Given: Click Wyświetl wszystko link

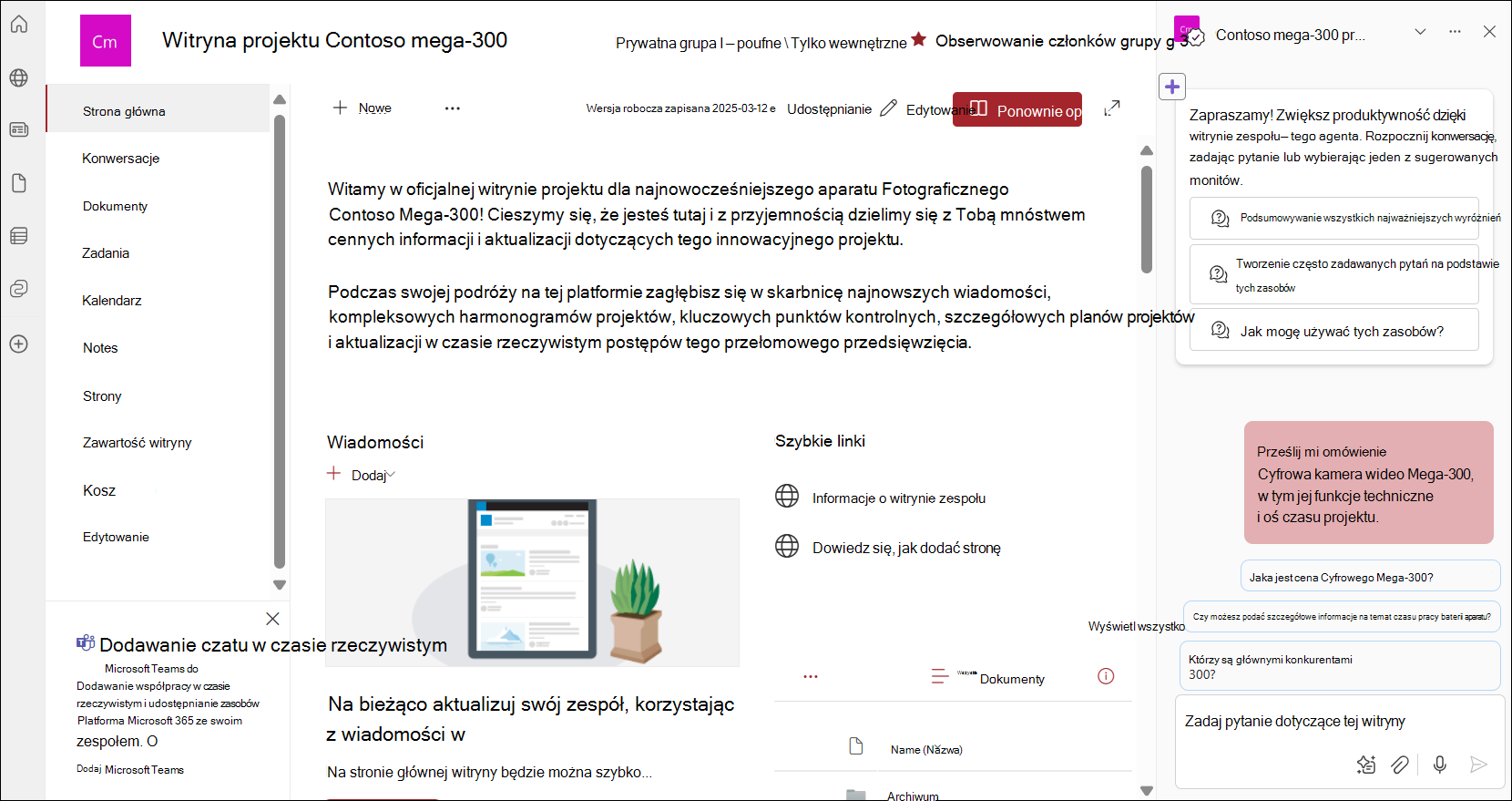Looking at the screenshot, I should pos(1136,627).
